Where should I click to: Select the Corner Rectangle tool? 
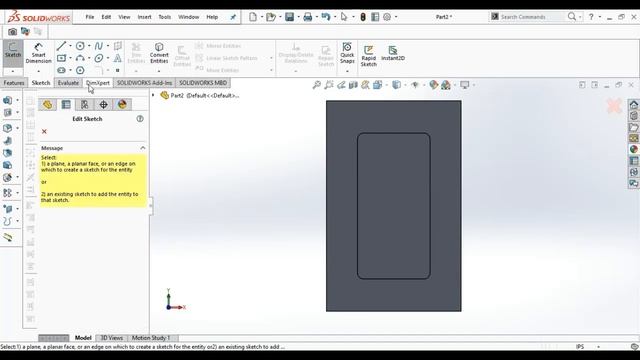[x=62, y=58]
